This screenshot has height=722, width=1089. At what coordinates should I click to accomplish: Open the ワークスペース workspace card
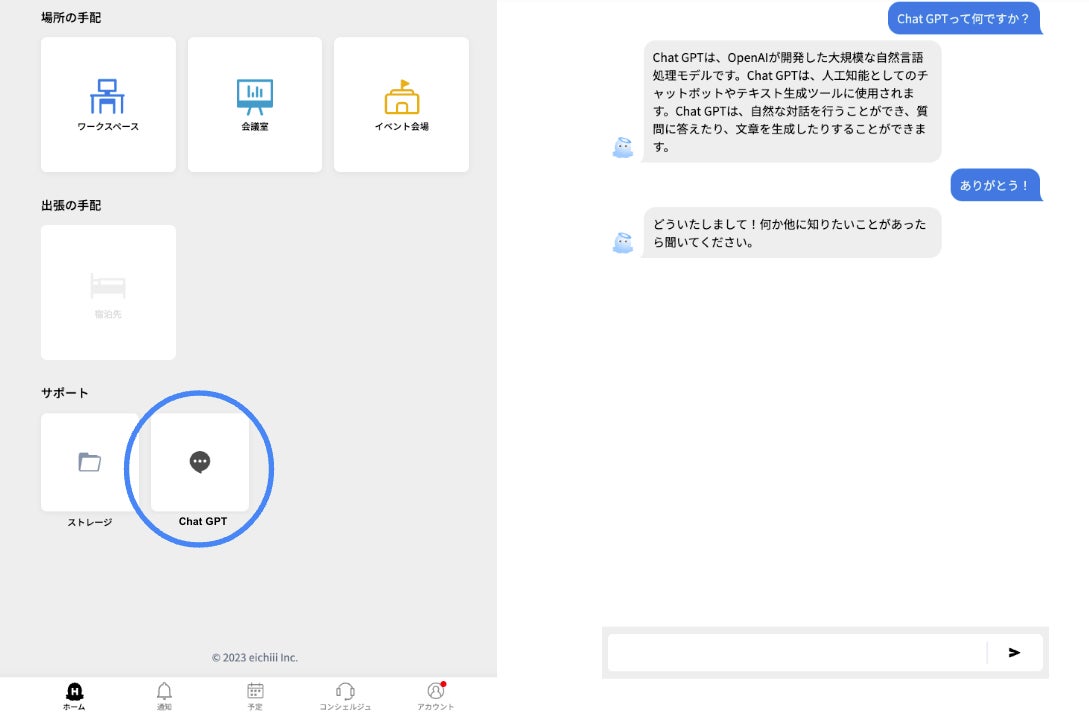coord(108,104)
